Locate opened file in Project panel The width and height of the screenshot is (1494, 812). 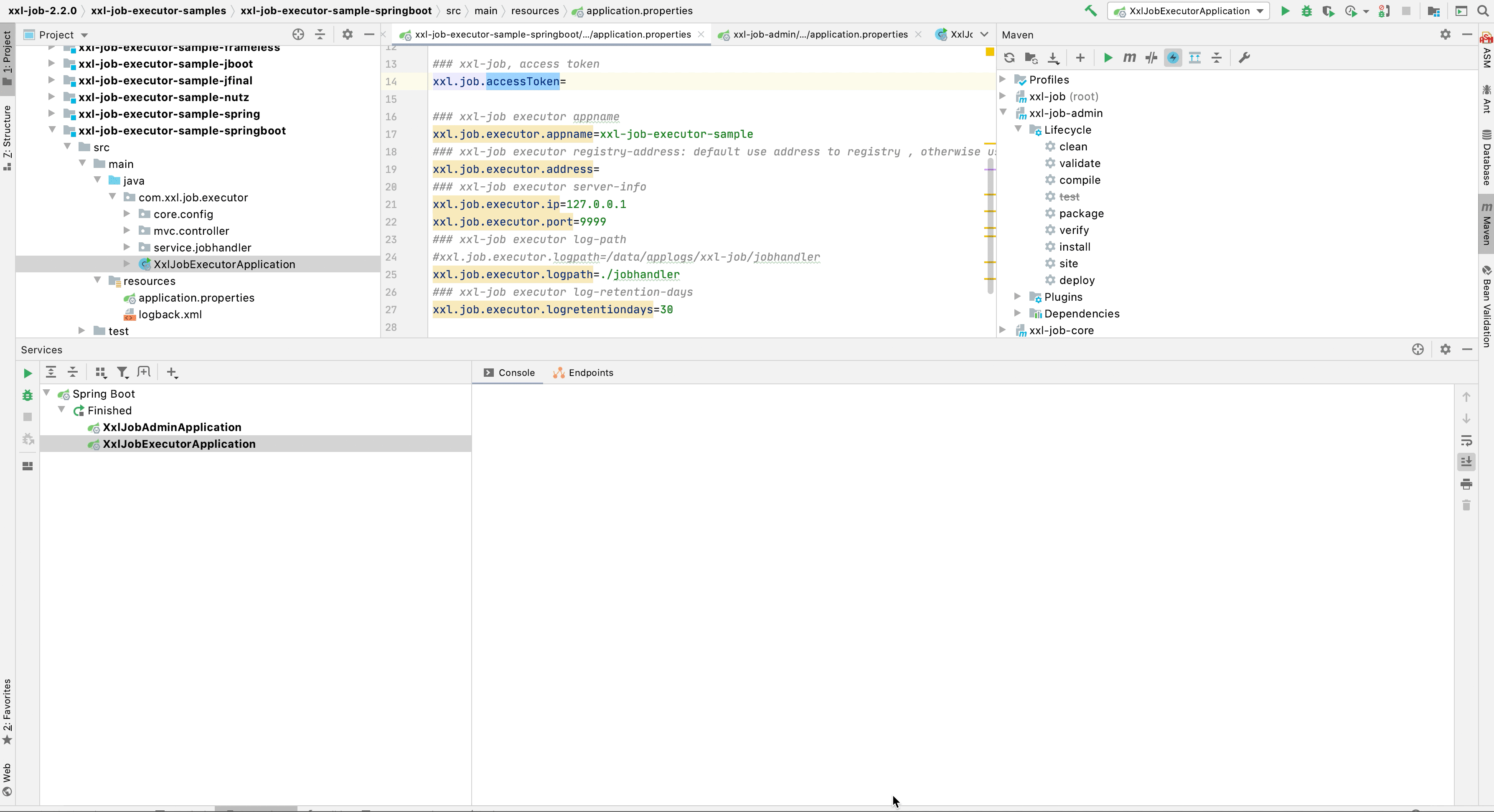[298, 34]
